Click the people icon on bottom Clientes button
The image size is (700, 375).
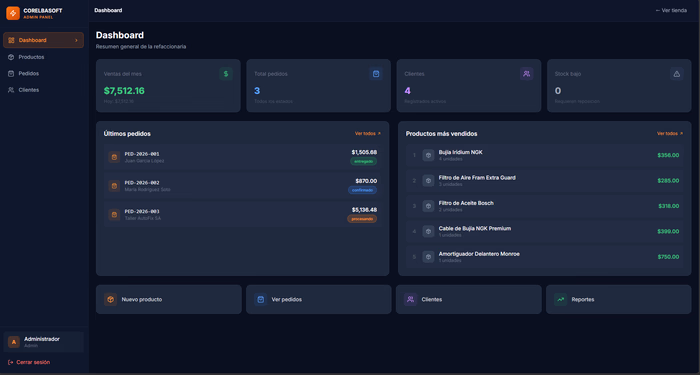410,300
